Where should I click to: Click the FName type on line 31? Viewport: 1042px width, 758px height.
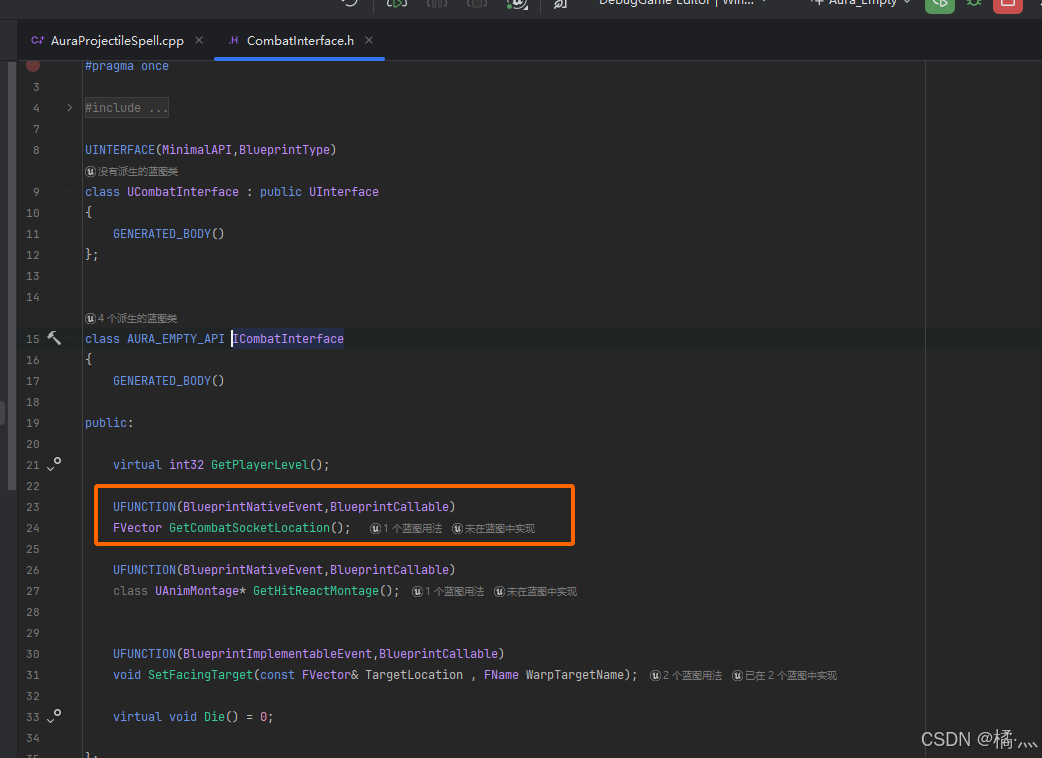(501, 674)
